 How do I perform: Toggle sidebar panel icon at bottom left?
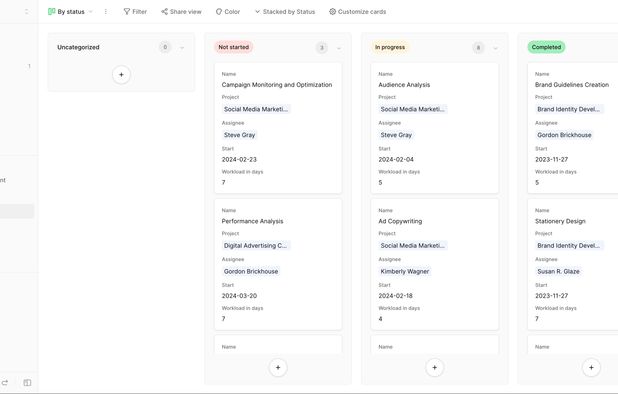click(x=27, y=383)
